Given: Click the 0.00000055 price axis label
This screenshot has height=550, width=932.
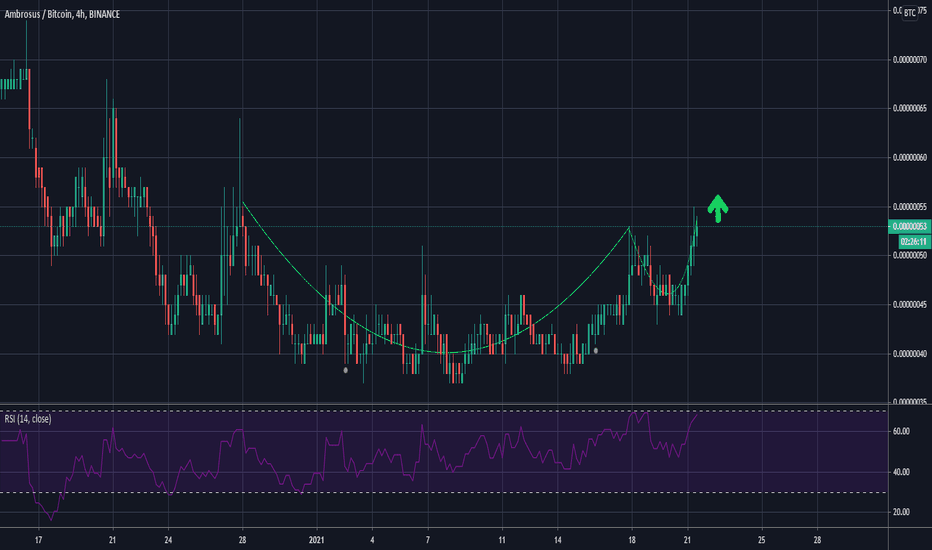Looking at the screenshot, I should tap(909, 207).
